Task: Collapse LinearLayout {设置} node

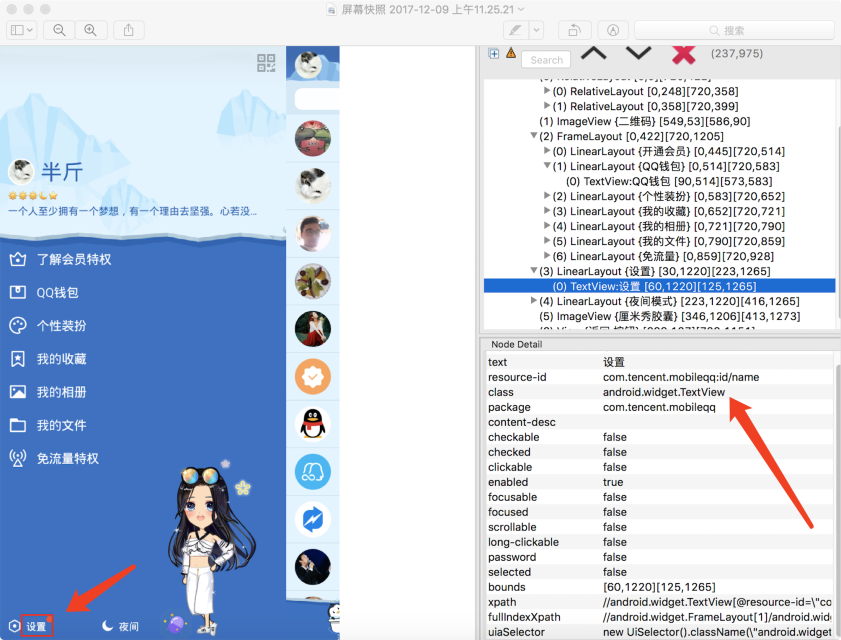Action: pos(534,271)
